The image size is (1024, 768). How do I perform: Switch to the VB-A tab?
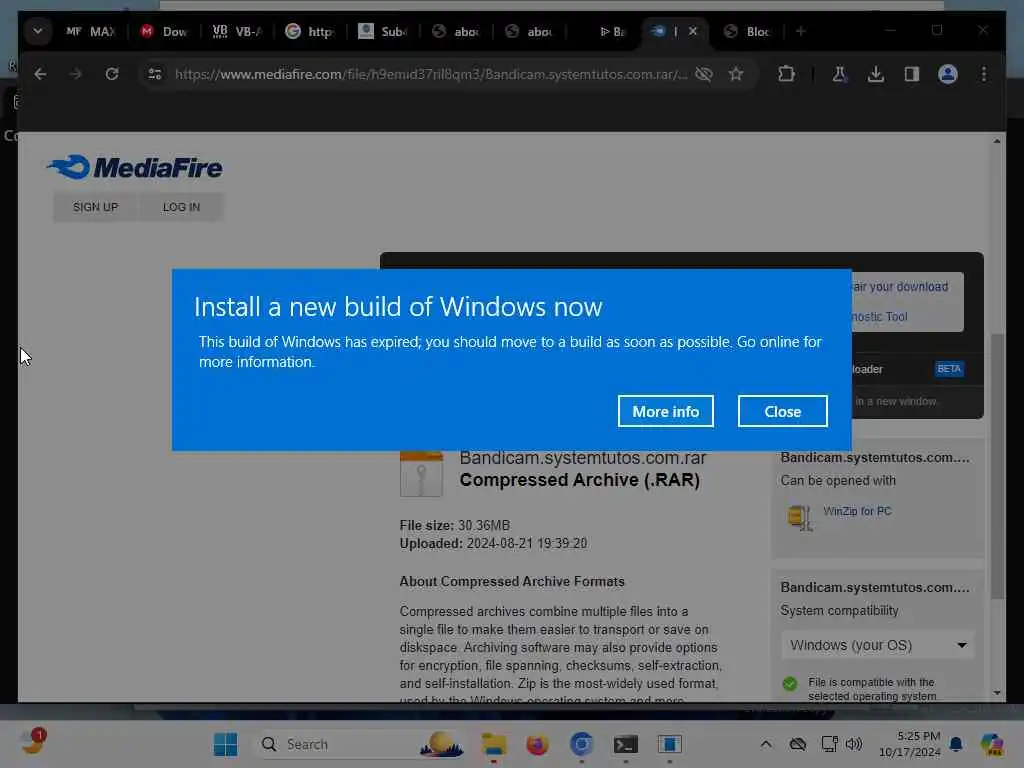237,31
